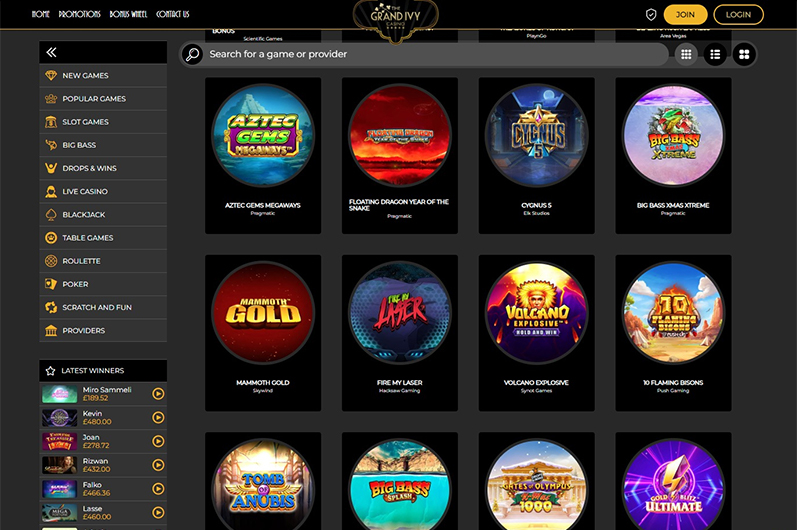Collapse the sidebar with double chevron icon
The width and height of the screenshot is (797, 530).
point(51,52)
